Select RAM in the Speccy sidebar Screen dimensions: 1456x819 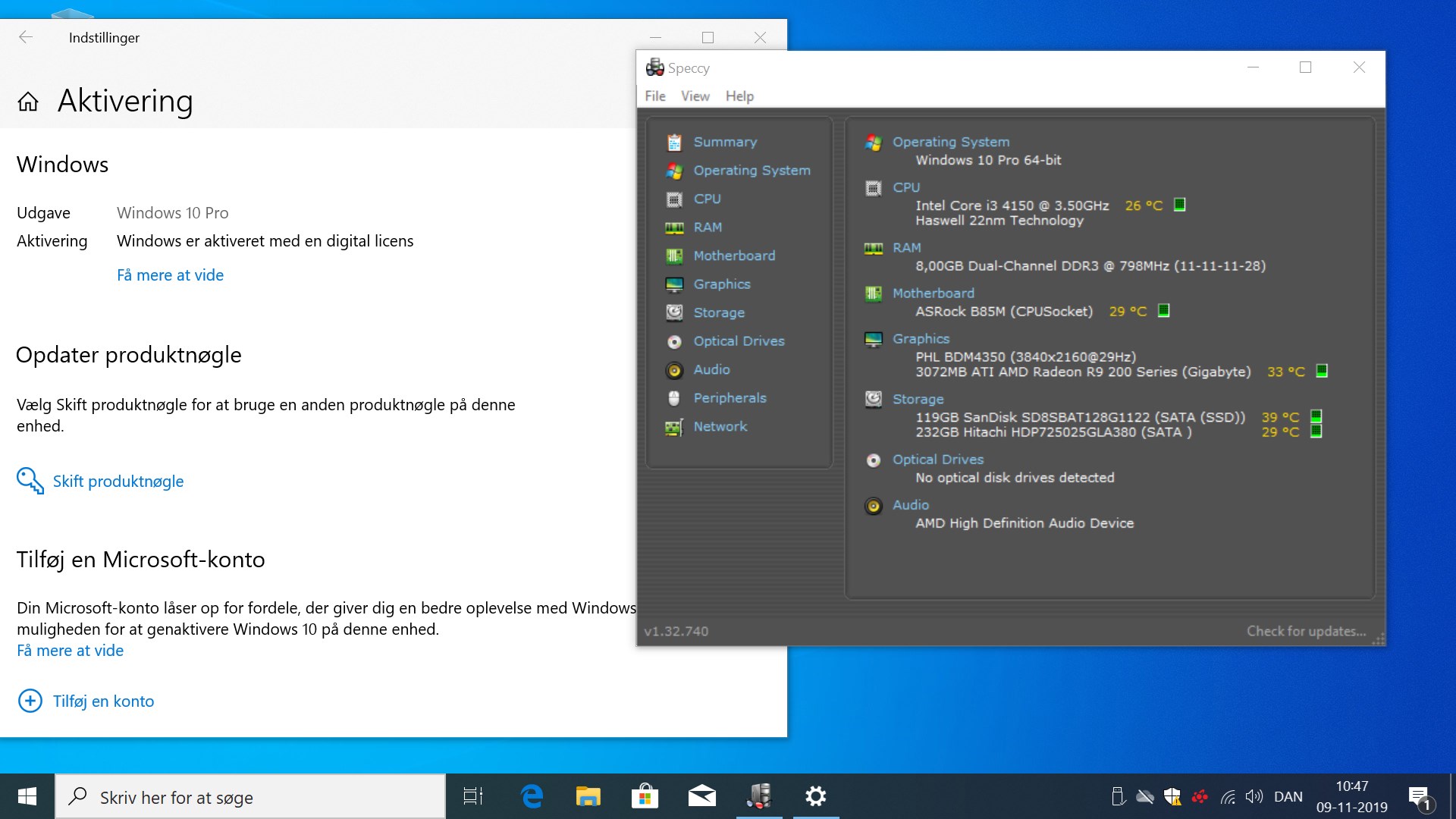click(x=708, y=227)
